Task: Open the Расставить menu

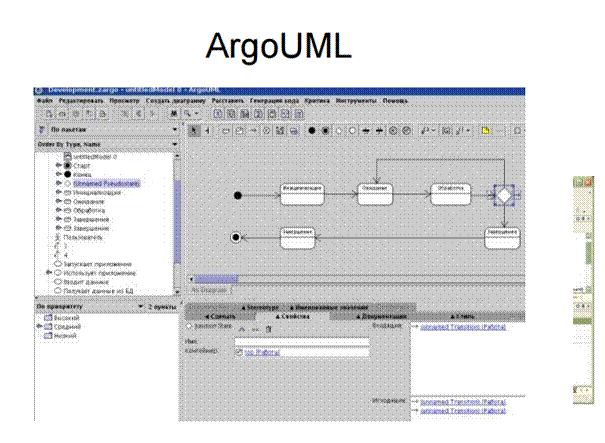Action: (228, 101)
